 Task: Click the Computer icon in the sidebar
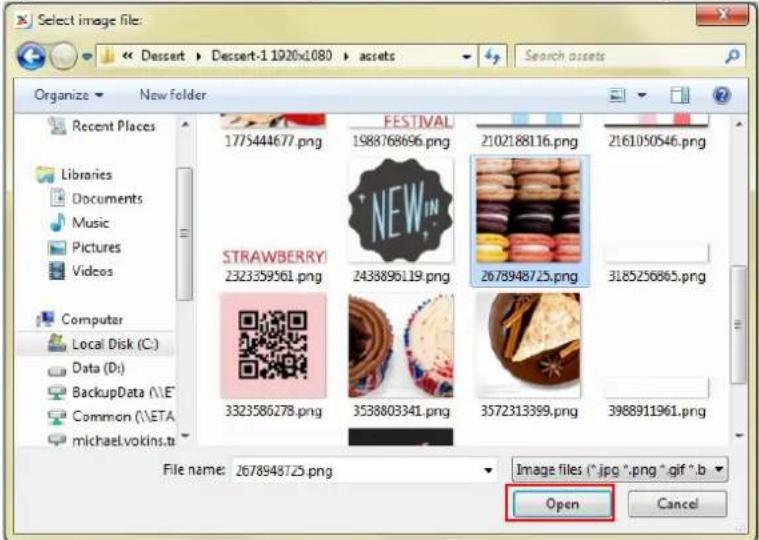point(46,319)
